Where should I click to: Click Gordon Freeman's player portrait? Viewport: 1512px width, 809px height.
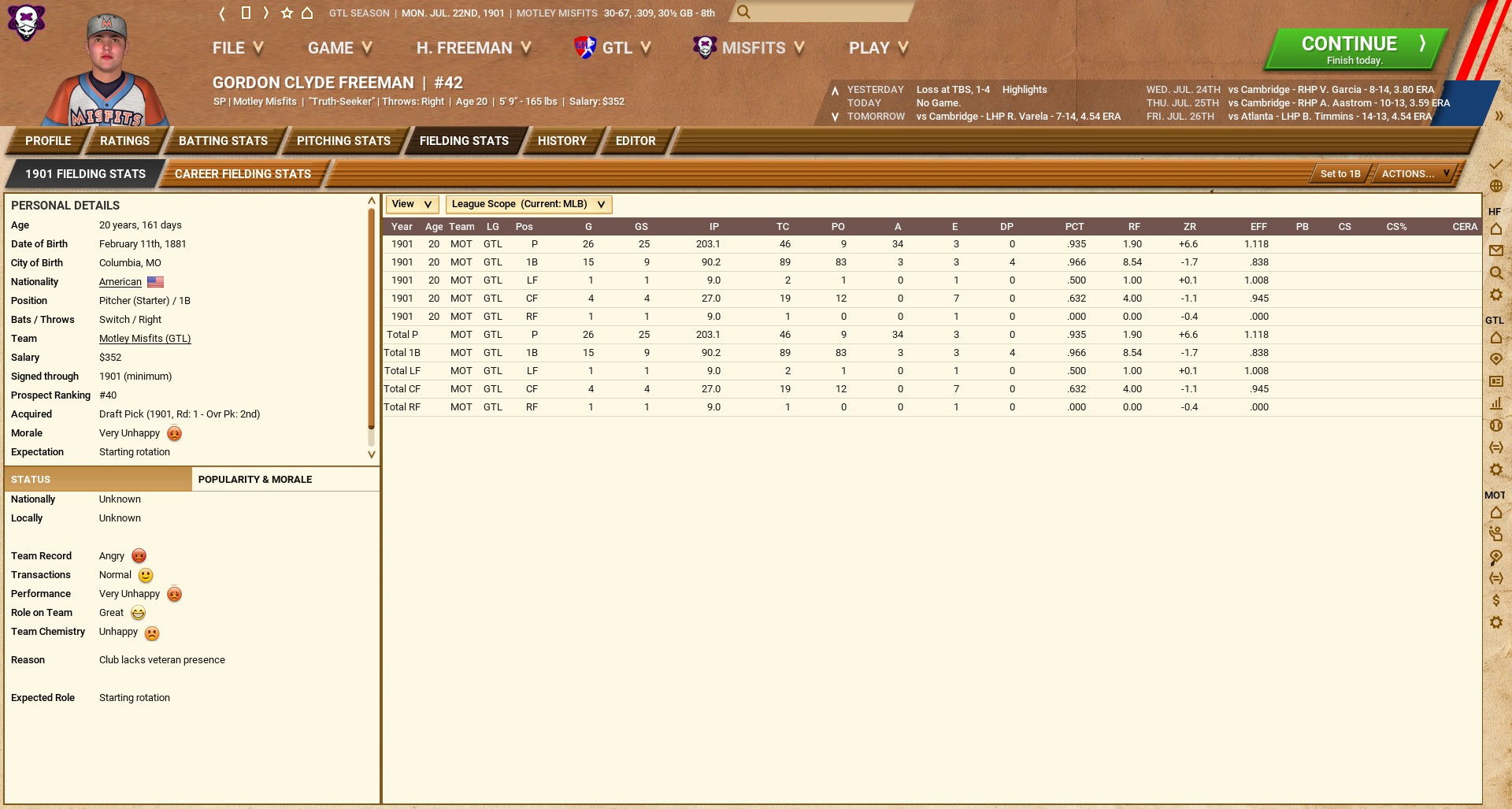tap(106, 69)
